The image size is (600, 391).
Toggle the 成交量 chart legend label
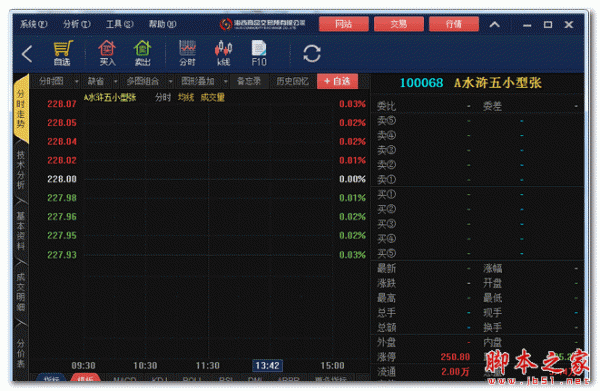[x=212, y=98]
